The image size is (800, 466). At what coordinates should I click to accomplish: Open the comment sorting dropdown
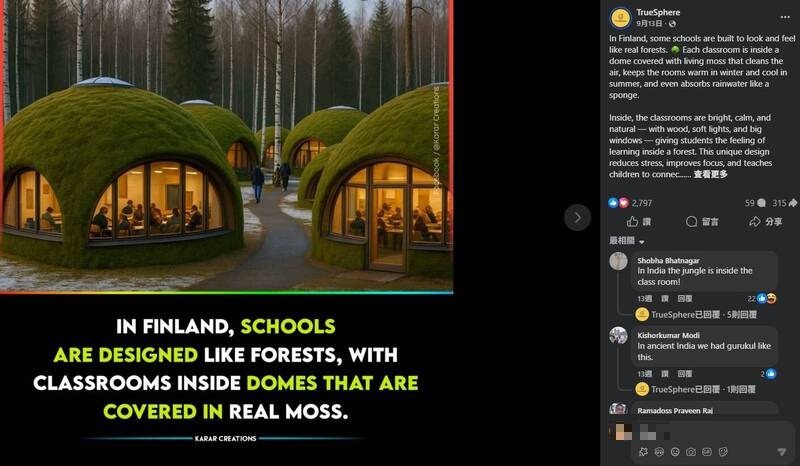point(627,241)
